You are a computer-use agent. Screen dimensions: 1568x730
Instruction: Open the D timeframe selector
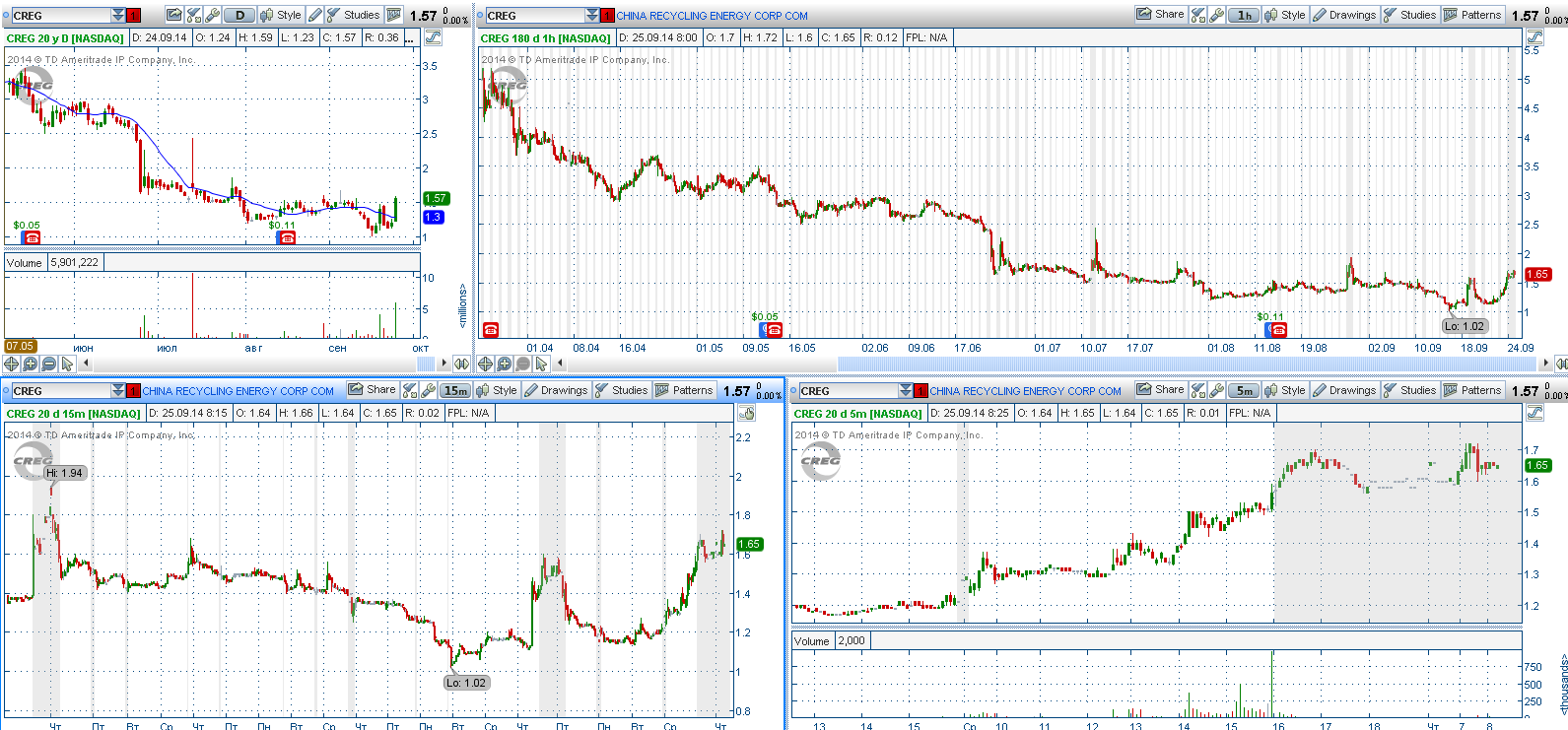(239, 15)
